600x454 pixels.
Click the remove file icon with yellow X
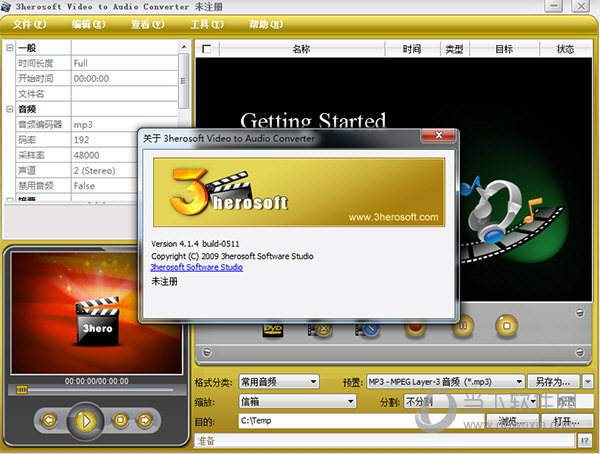point(320,329)
